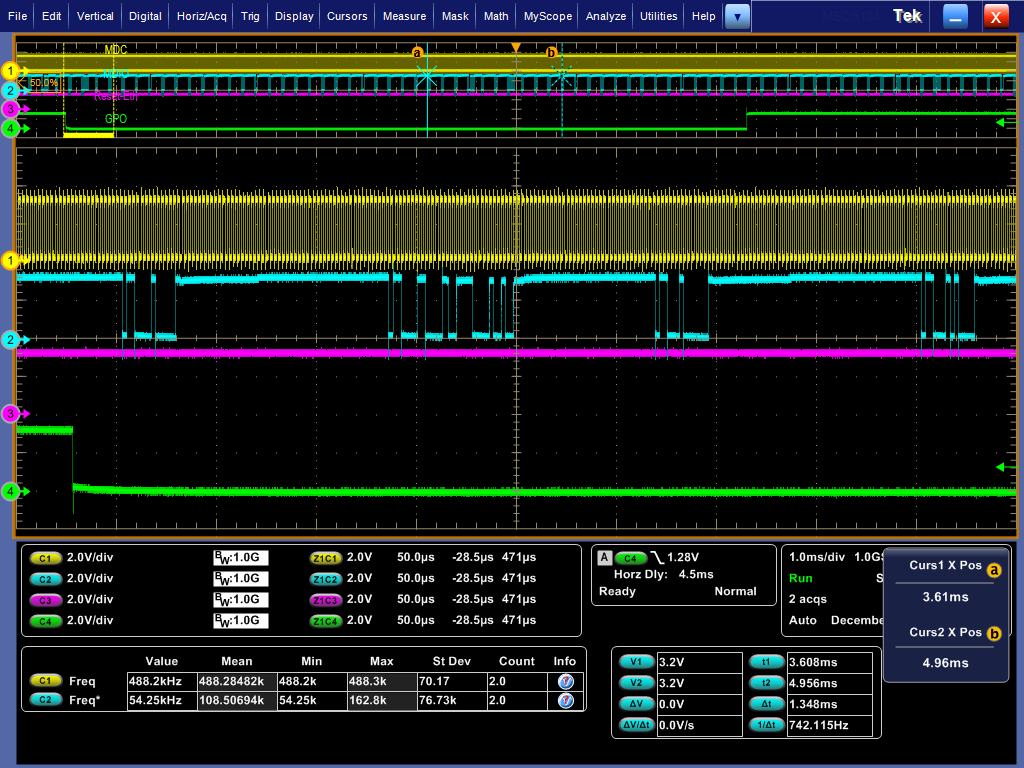Image resolution: width=1024 pixels, height=768 pixels.
Task: Click the Z1C3 zoom channel badge
Action: click(325, 600)
